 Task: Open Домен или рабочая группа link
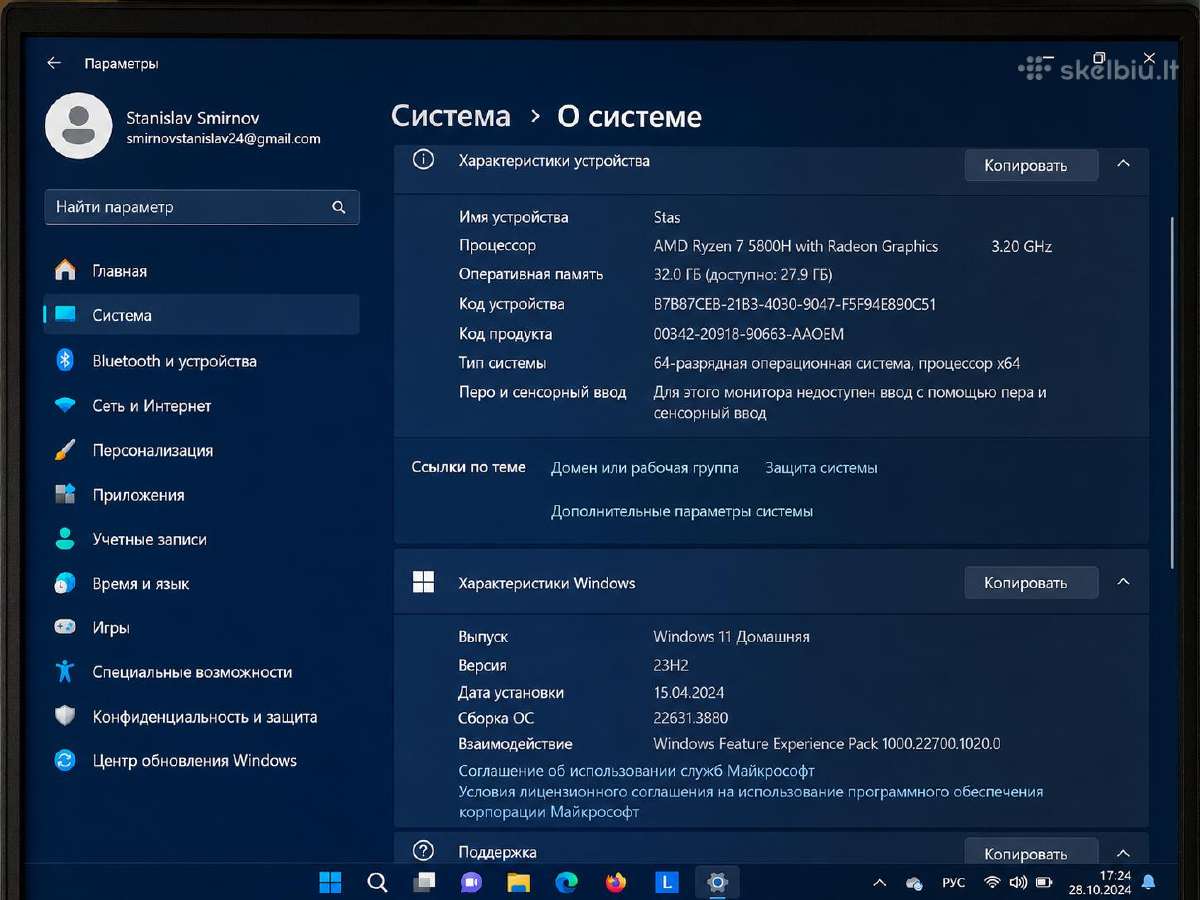click(x=645, y=467)
